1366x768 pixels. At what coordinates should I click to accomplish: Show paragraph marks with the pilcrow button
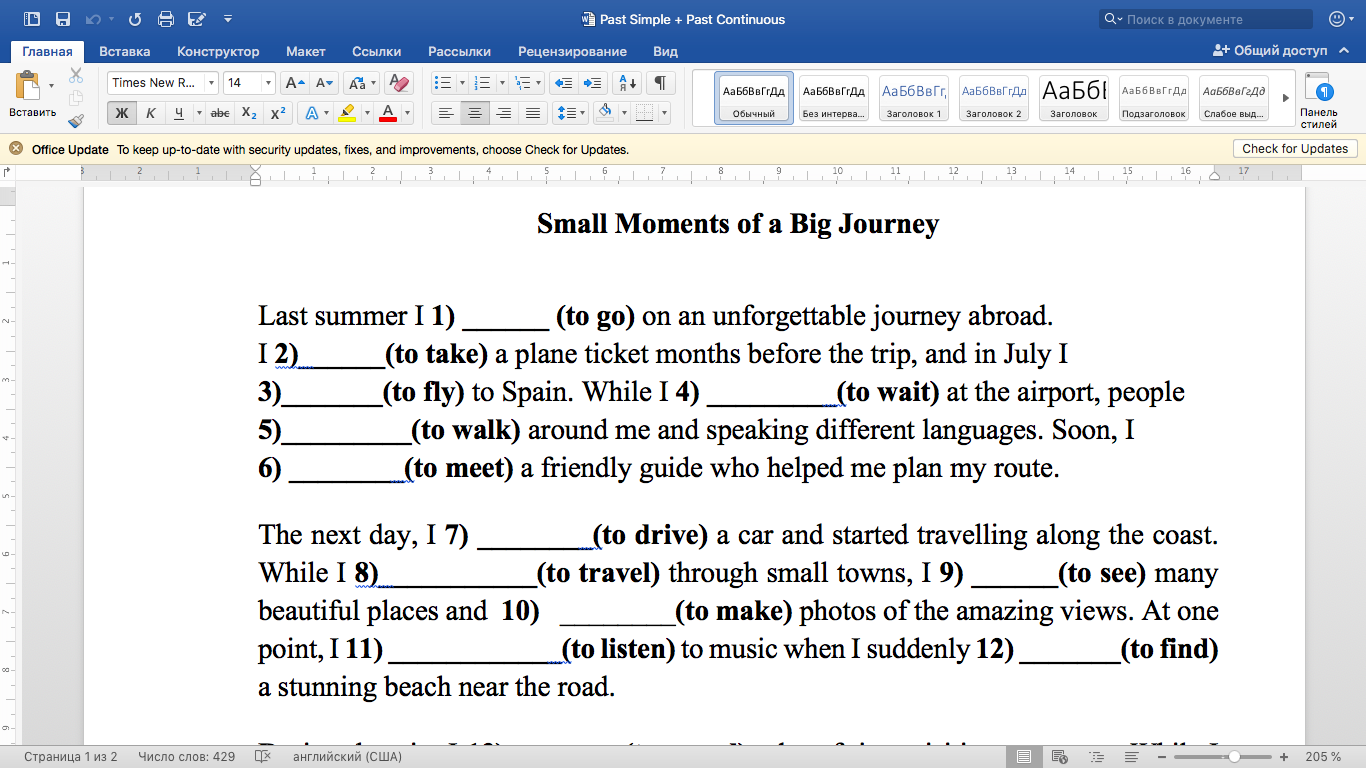coord(660,83)
